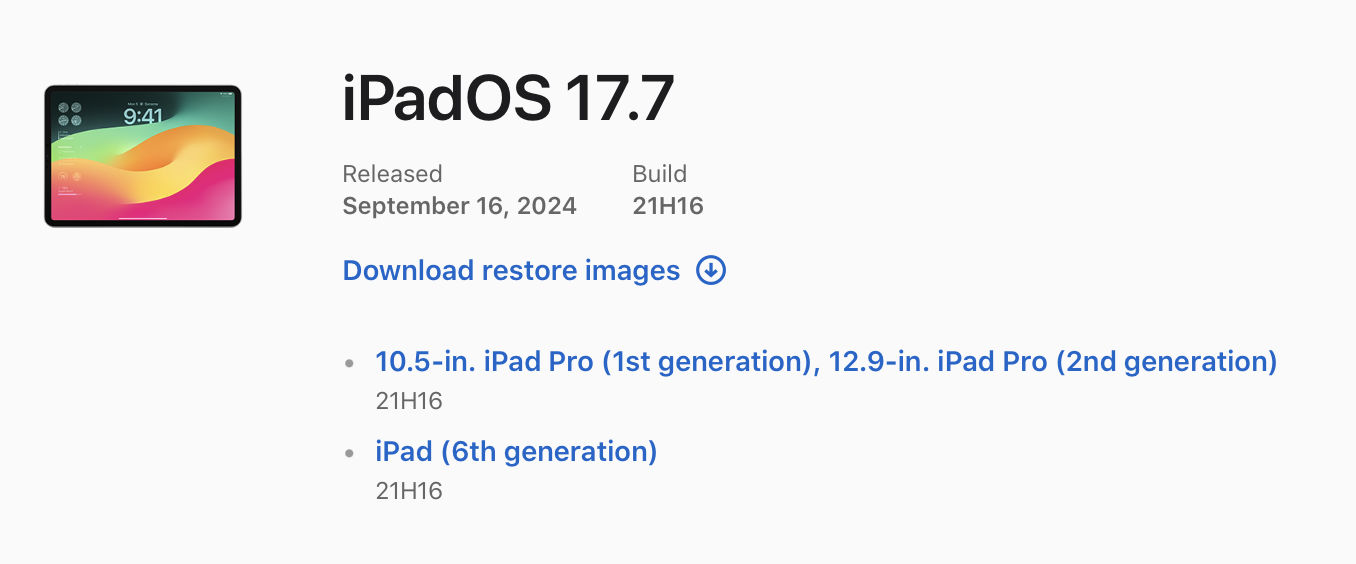Image resolution: width=1356 pixels, height=564 pixels.
Task: Click the word iPadOS in the heading
Action: 446,99
